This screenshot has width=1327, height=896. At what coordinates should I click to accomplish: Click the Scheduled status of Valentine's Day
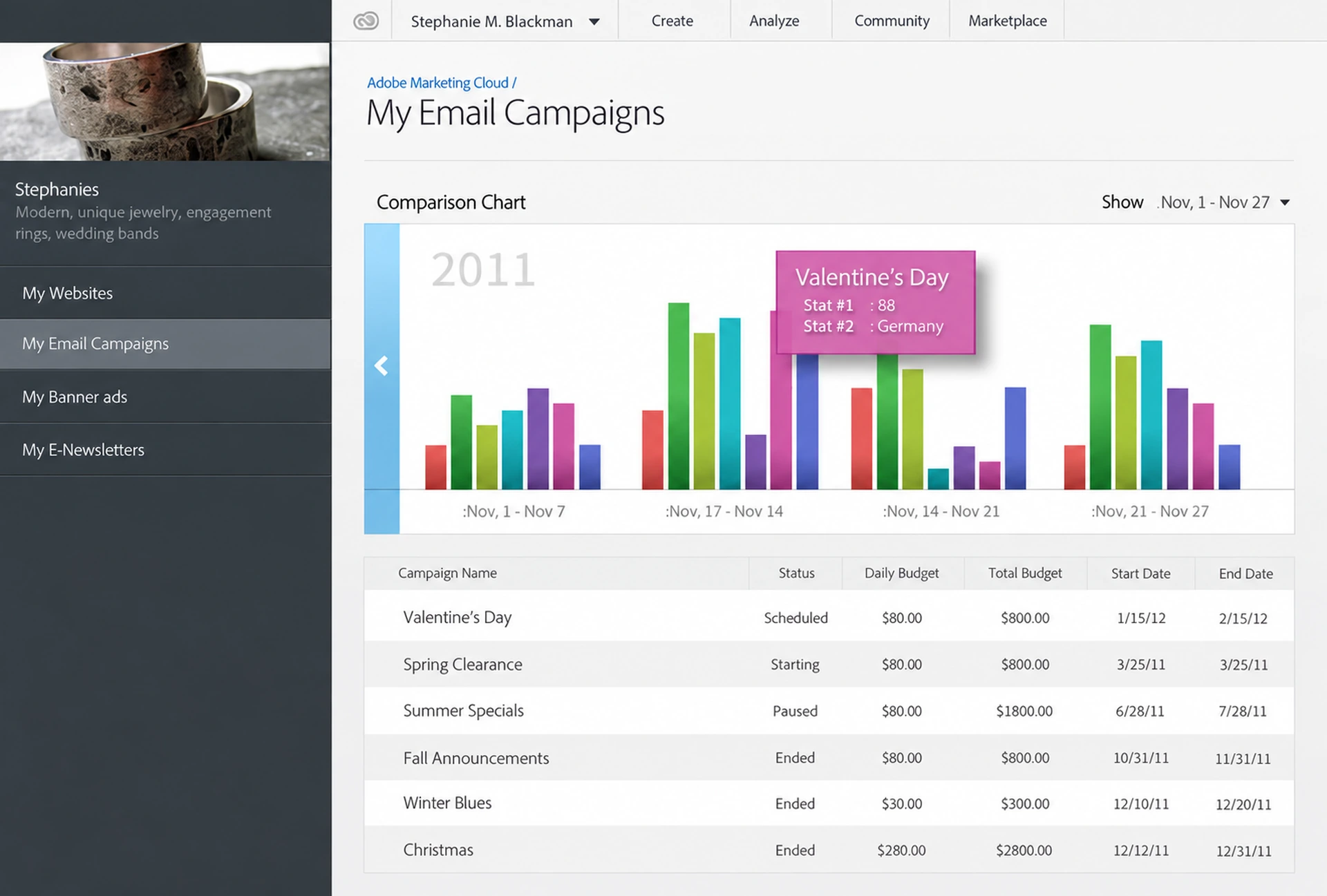[x=796, y=618]
